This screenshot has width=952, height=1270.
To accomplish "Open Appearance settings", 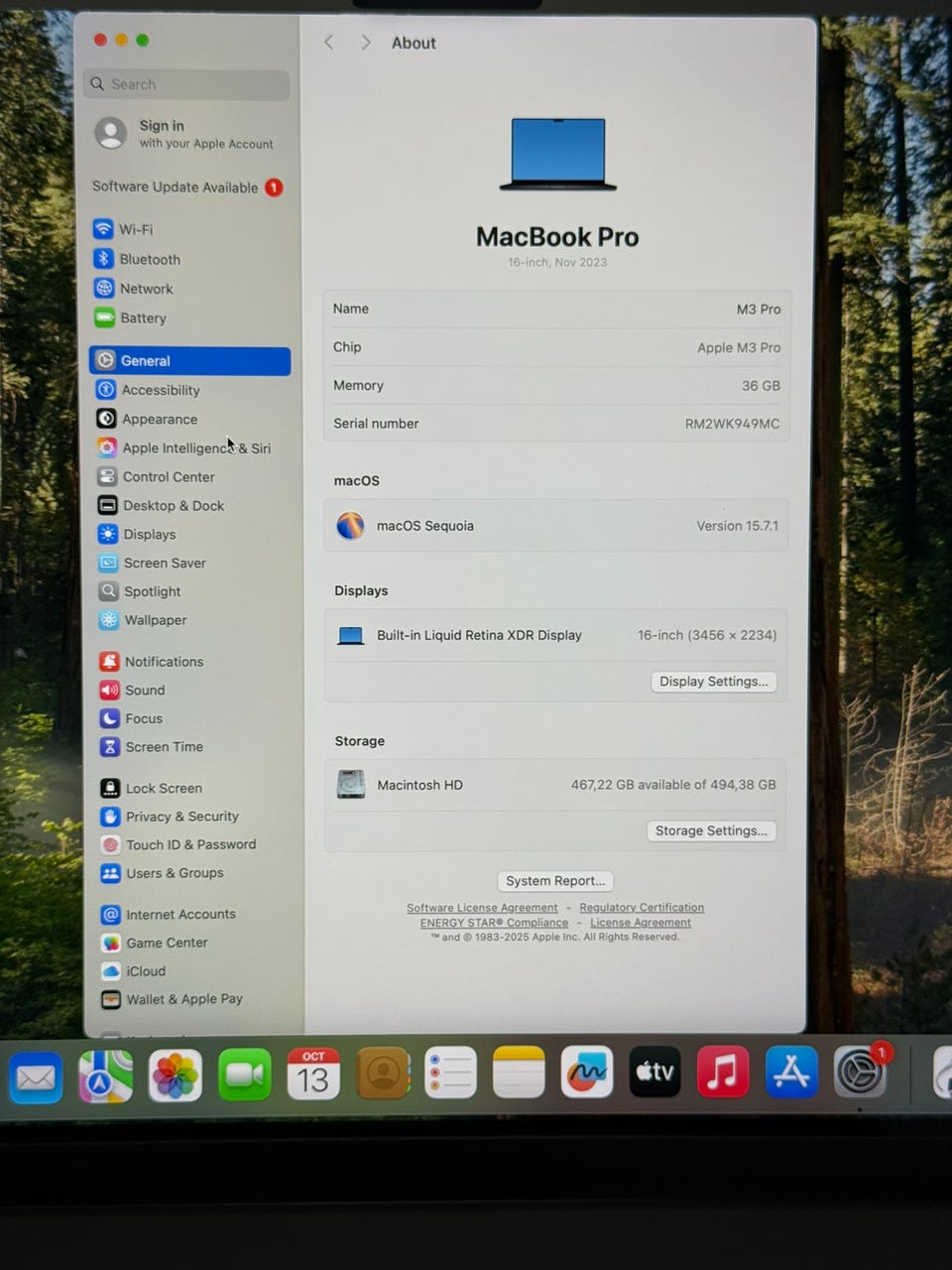I will coord(148,419).
